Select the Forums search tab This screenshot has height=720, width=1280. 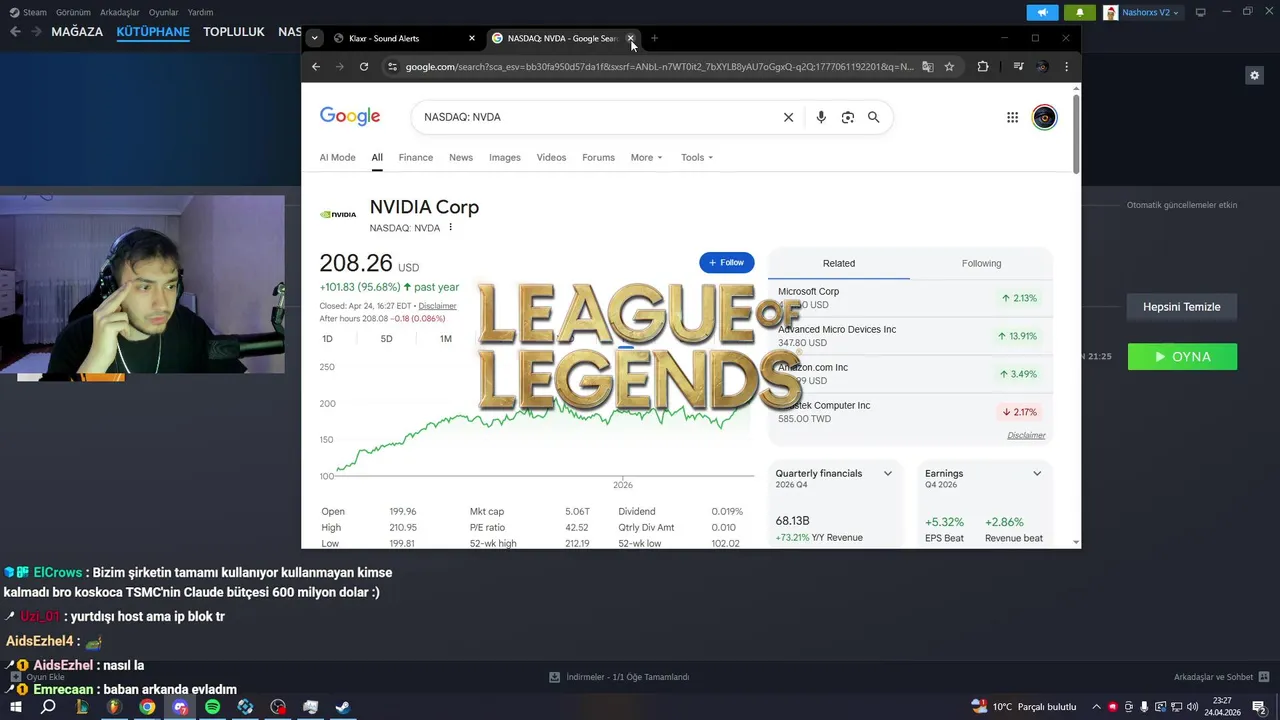click(x=598, y=157)
